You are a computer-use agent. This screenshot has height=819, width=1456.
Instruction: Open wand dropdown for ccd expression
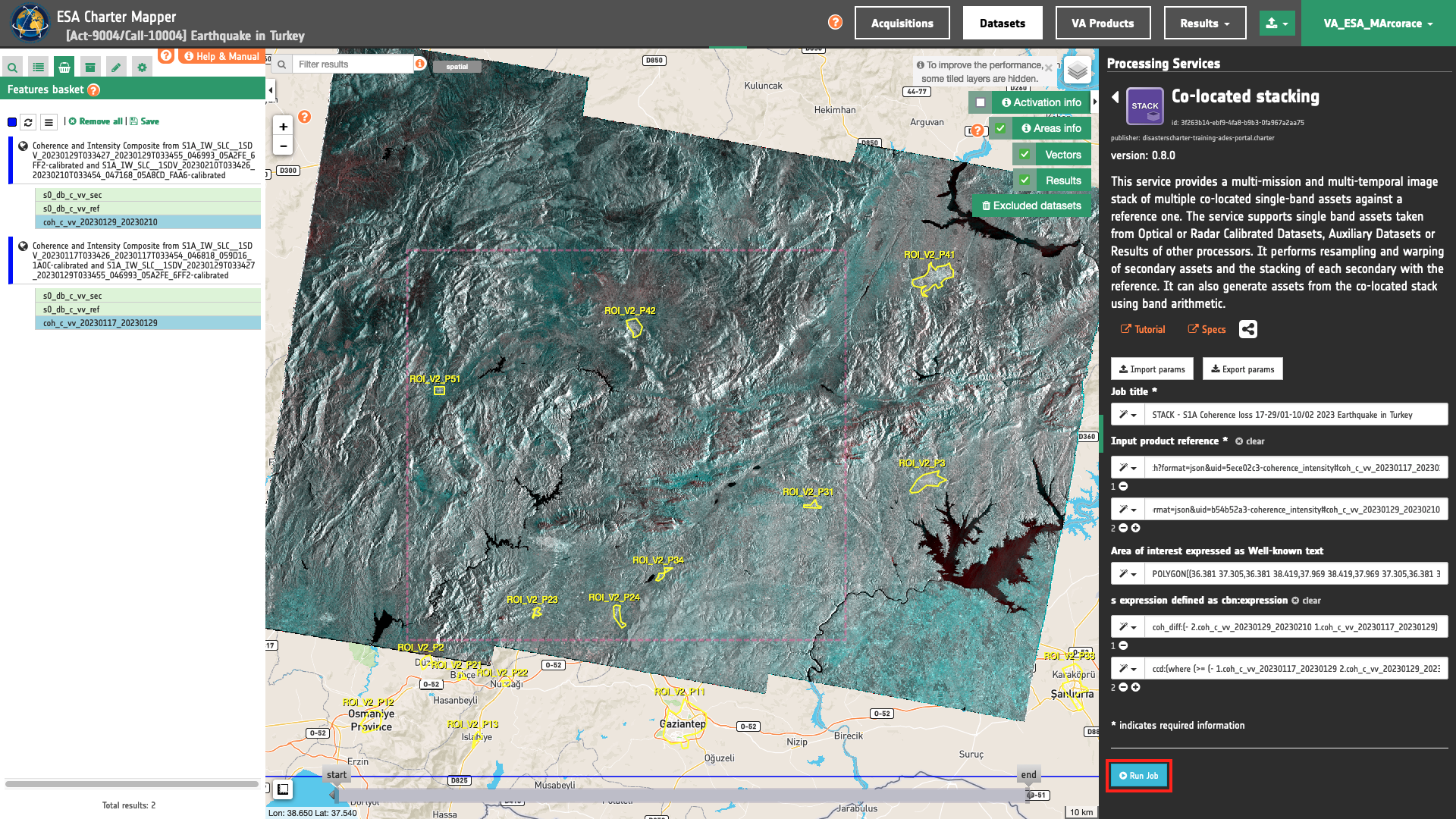coord(1127,669)
